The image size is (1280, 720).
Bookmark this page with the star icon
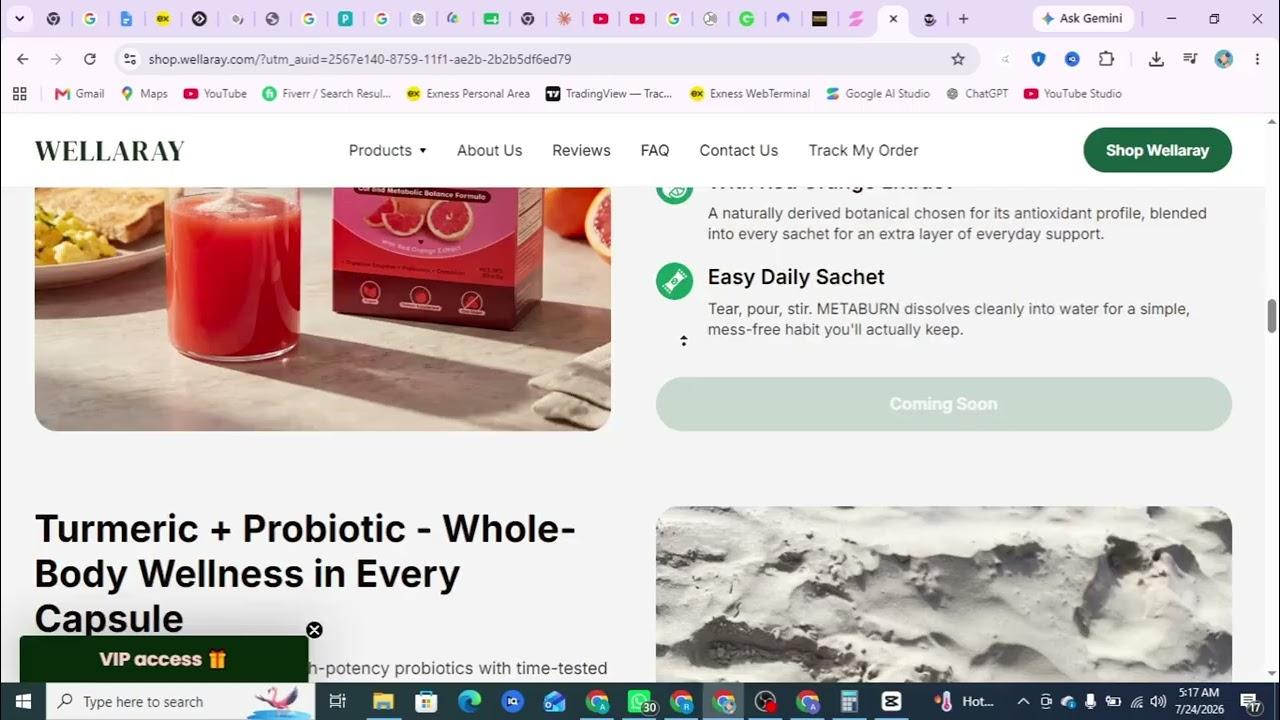coord(958,59)
